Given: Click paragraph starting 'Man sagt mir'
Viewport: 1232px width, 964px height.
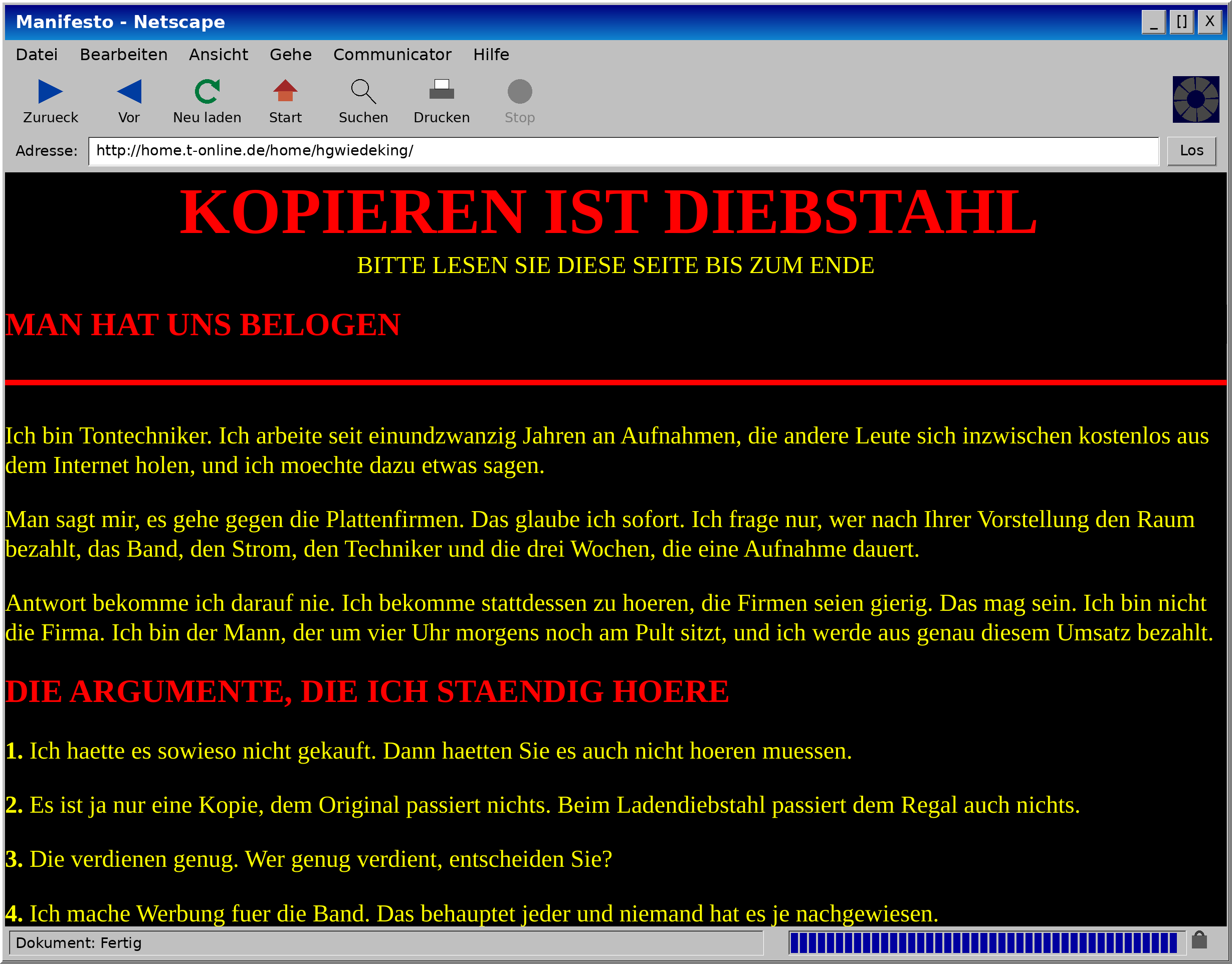Looking at the screenshot, I should (x=599, y=534).
